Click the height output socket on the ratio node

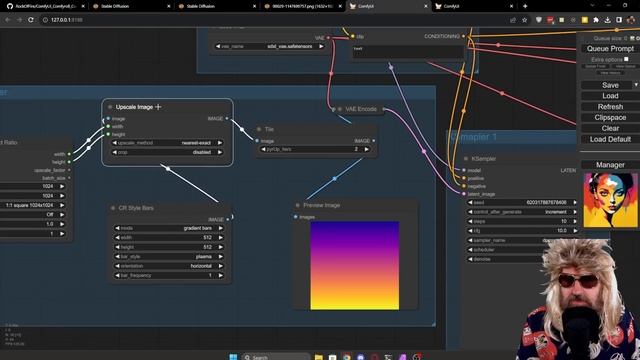pyautogui.click(x=69, y=162)
